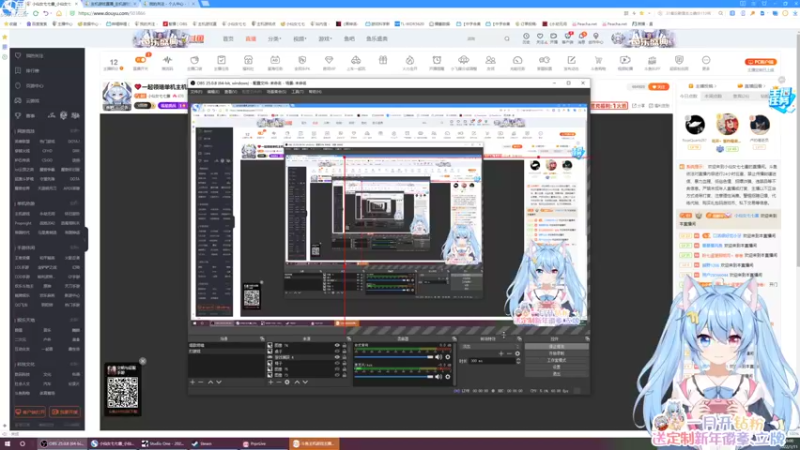
Task: Open transition properties gear icon
Action: coord(517,354)
